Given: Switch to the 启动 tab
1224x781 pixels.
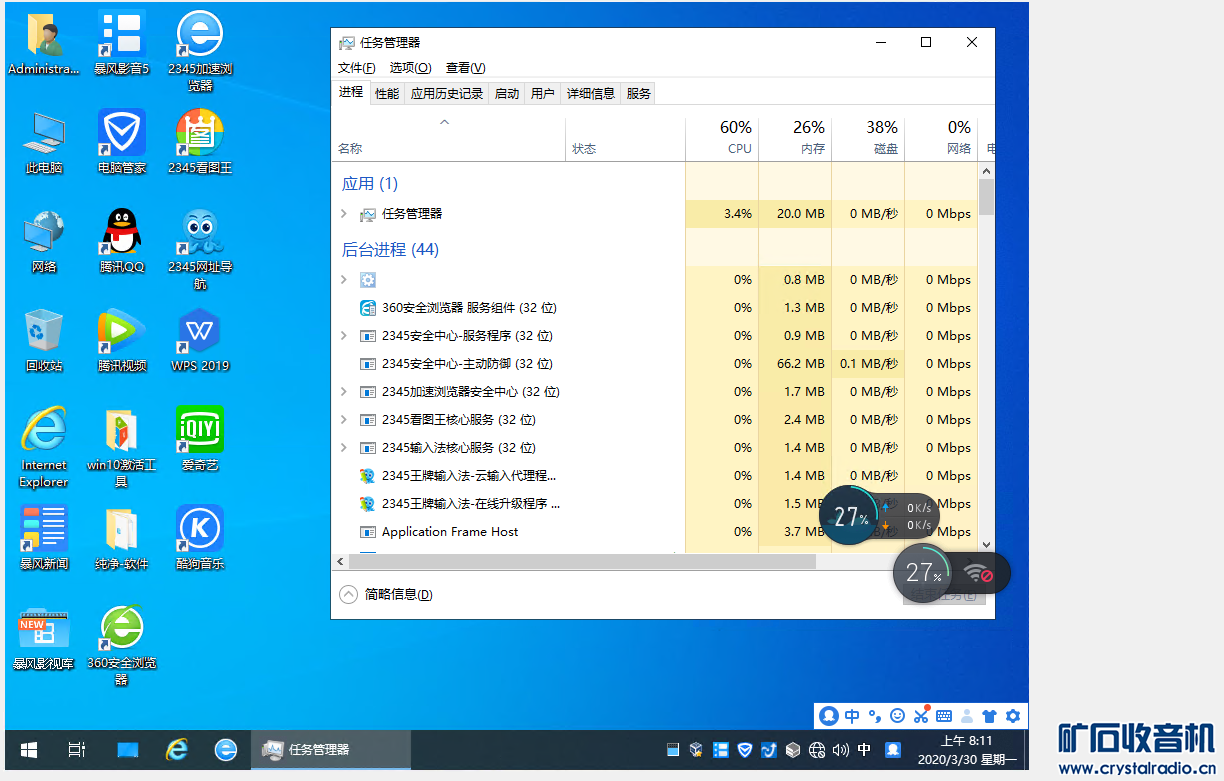Looking at the screenshot, I should point(507,94).
